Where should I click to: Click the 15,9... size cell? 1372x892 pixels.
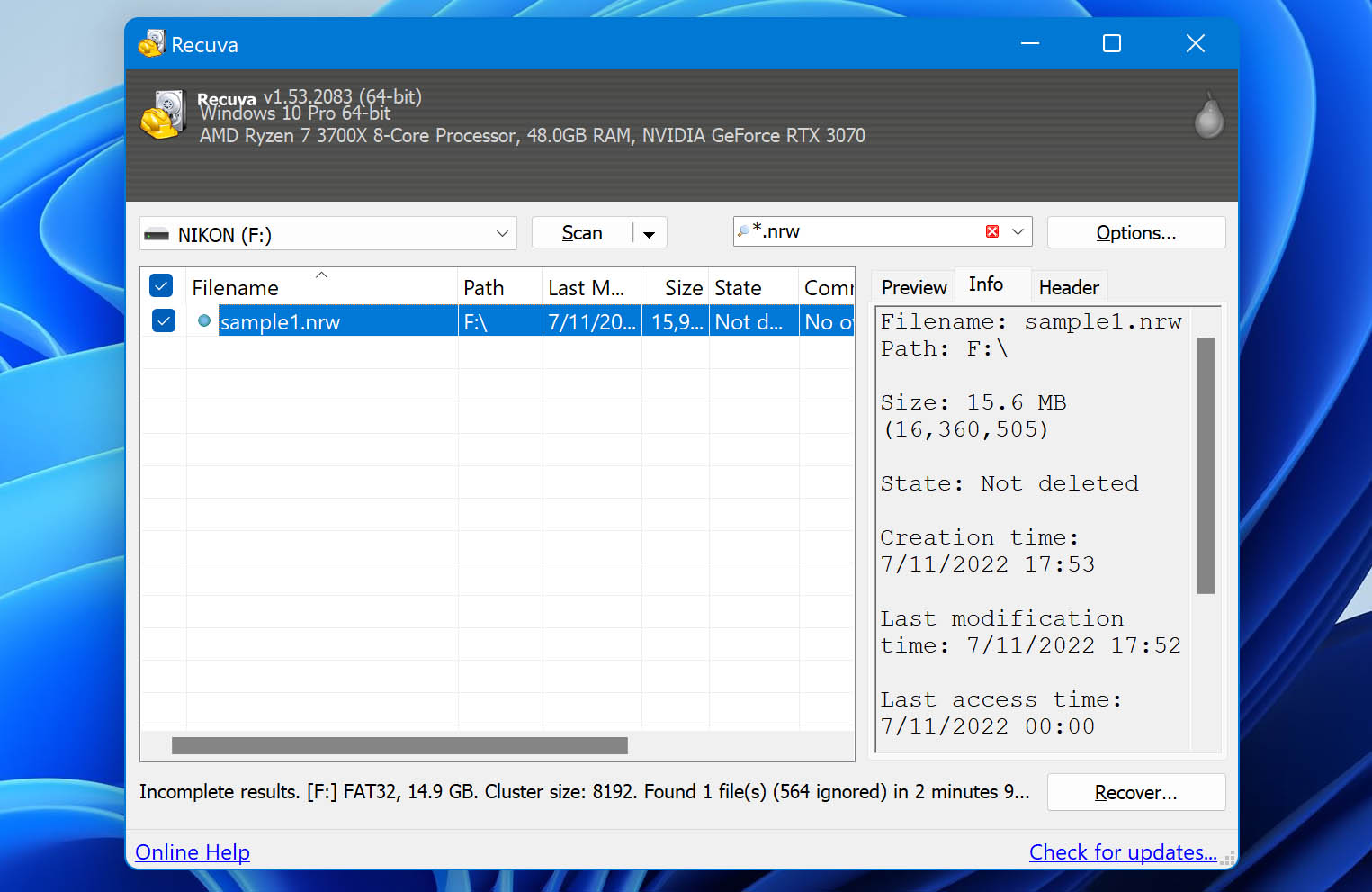676,321
